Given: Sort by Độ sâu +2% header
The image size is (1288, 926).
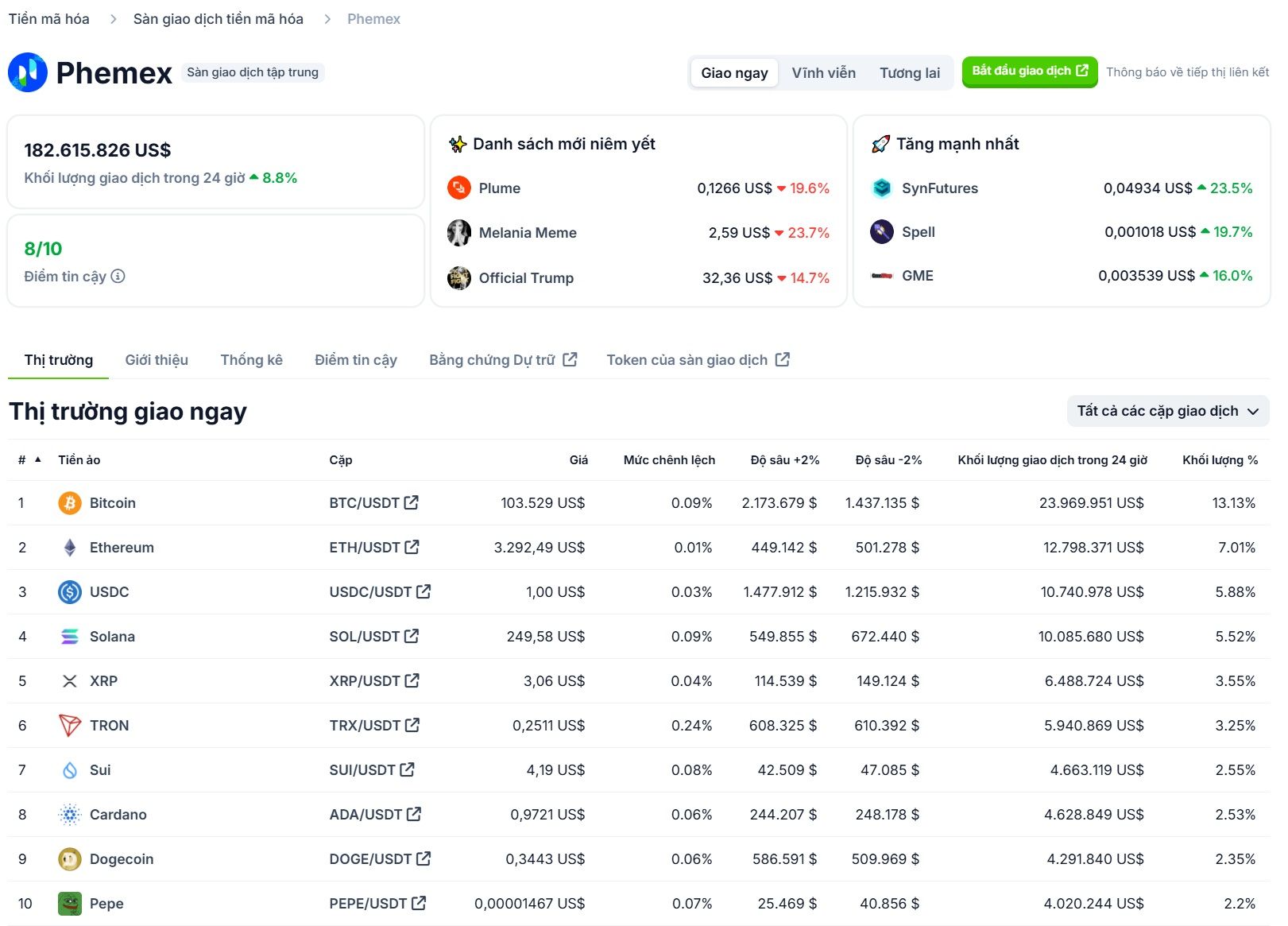Looking at the screenshot, I should pos(784,460).
